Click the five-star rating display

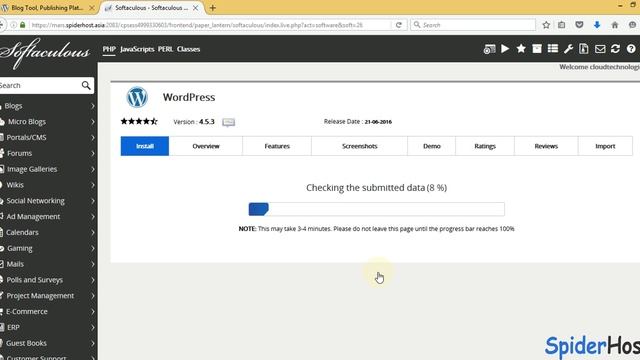(139, 121)
